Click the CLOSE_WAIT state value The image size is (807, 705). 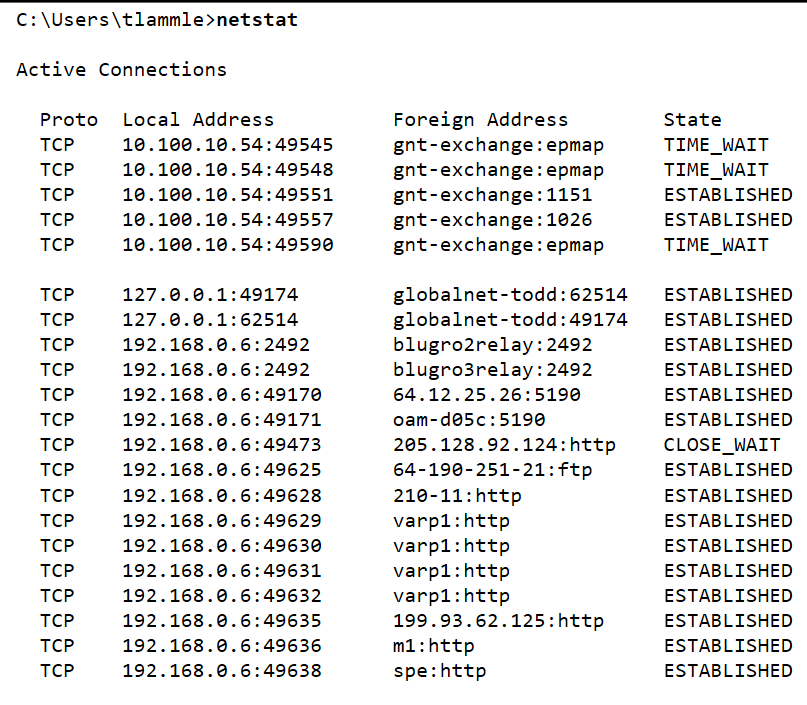tap(722, 445)
